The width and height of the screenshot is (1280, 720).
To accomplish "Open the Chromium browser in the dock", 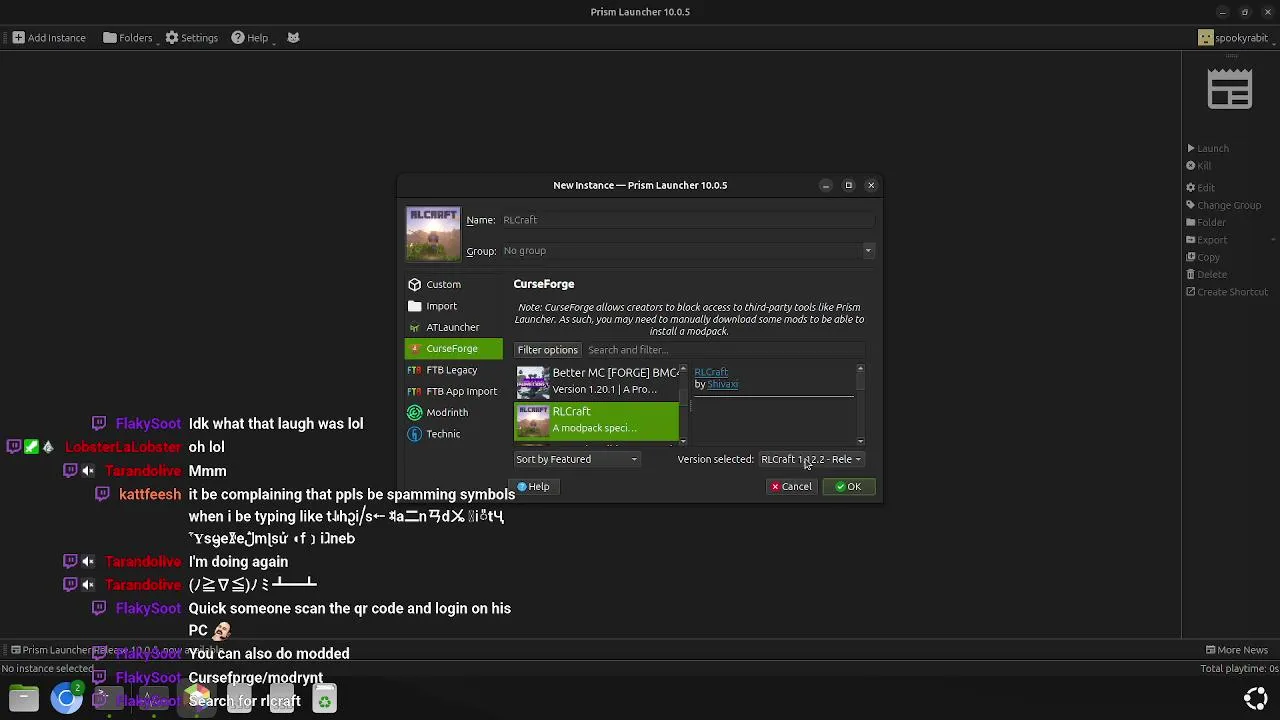I will 67,698.
